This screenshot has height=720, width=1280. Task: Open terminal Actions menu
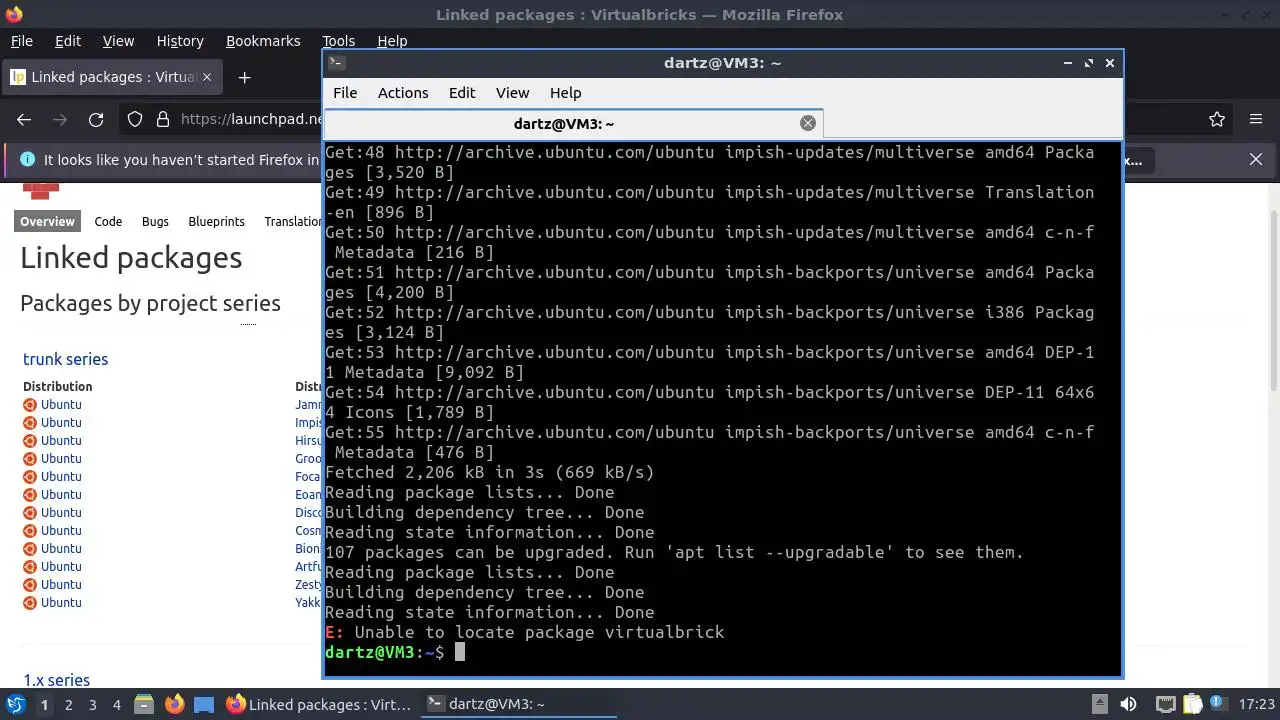point(403,92)
